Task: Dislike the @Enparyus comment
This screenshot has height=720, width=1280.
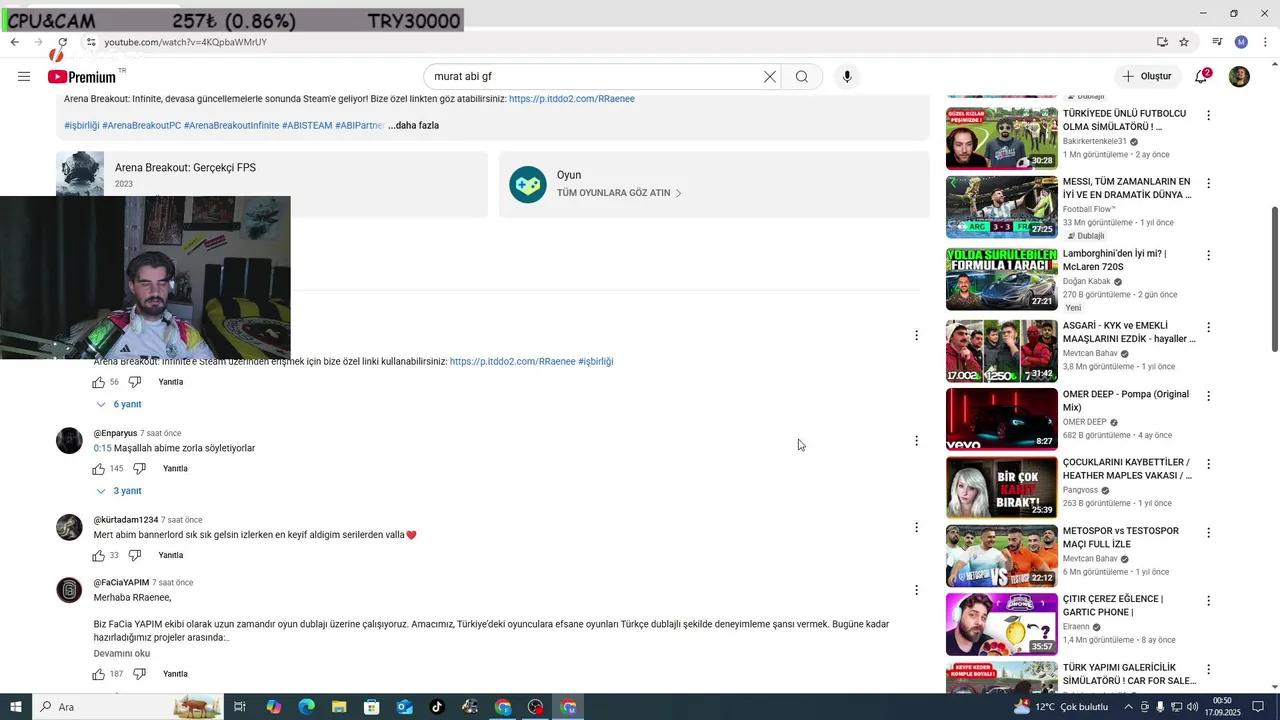Action: [140, 469]
